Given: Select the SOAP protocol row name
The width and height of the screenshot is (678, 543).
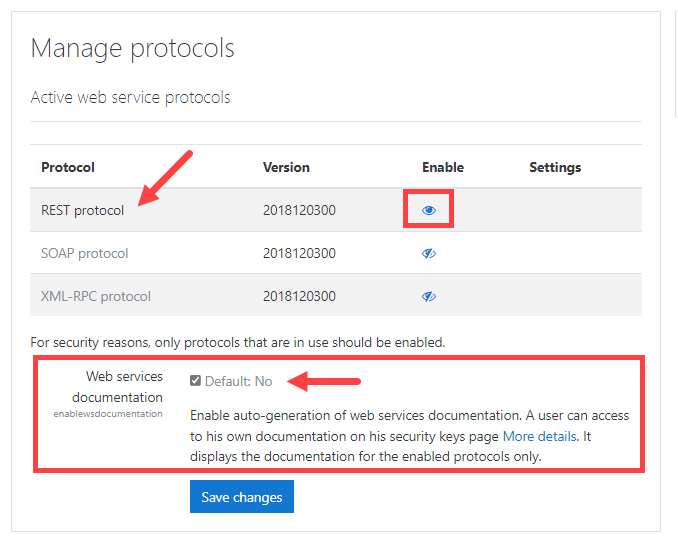Looking at the screenshot, I should coord(85,254).
